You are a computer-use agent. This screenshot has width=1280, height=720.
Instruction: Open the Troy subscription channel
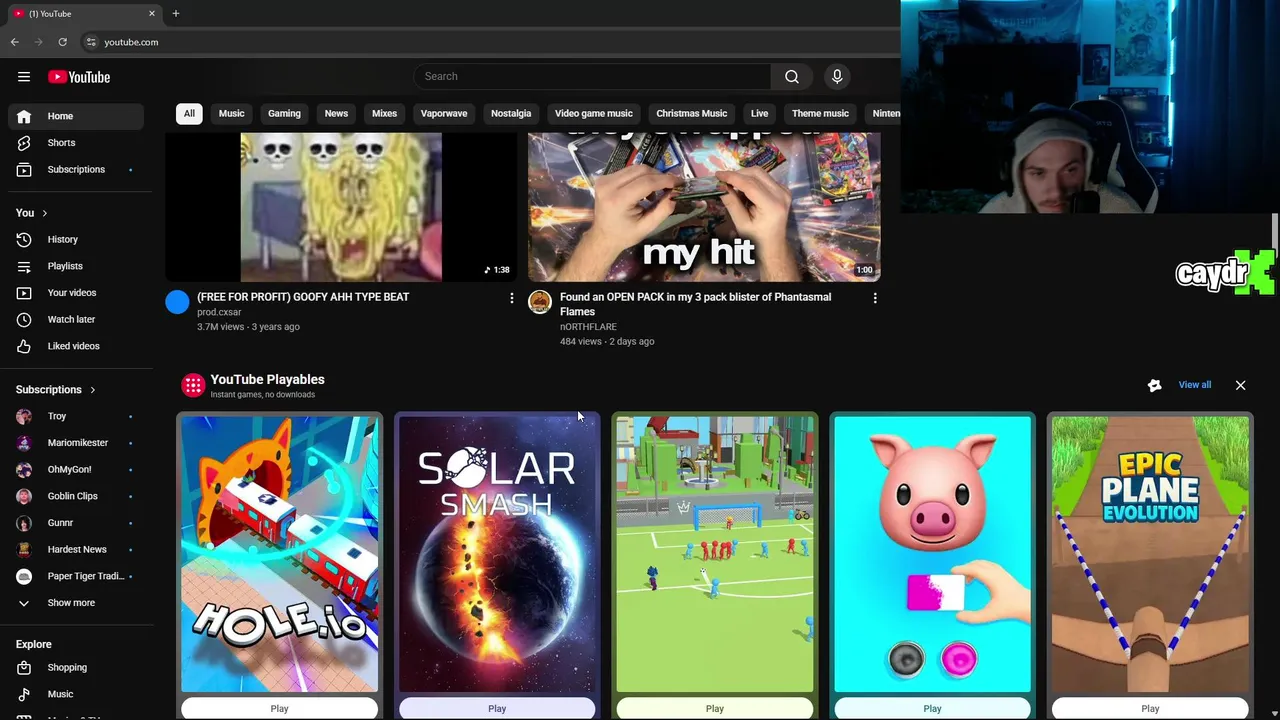[x=76, y=416]
